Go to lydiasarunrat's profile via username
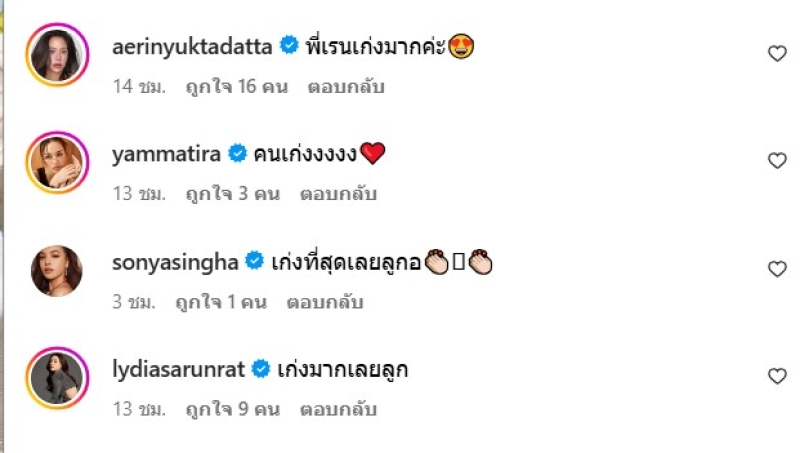 [178, 370]
